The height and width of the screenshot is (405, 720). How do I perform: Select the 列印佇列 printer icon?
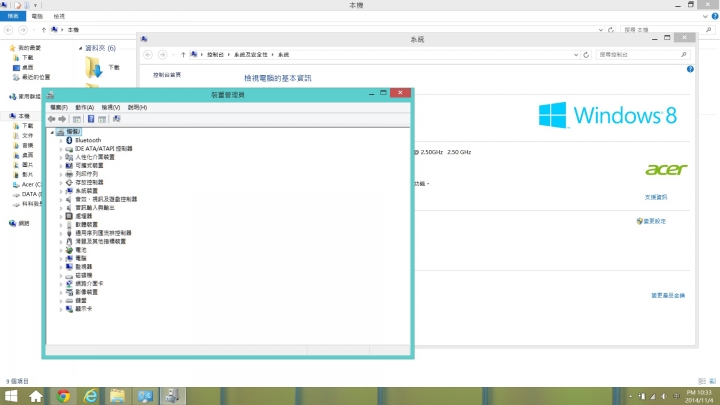click(69, 174)
